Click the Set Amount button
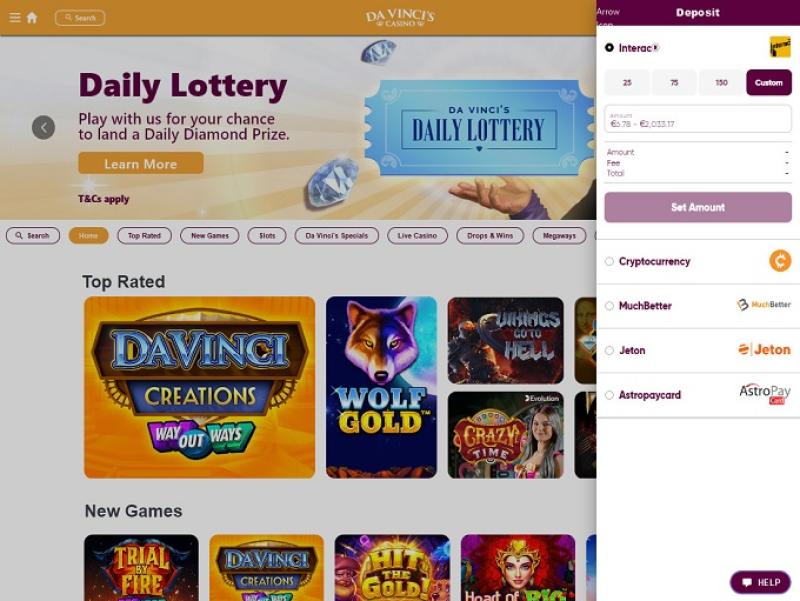This screenshot has width=800, height=601. [x=698, y=207]
